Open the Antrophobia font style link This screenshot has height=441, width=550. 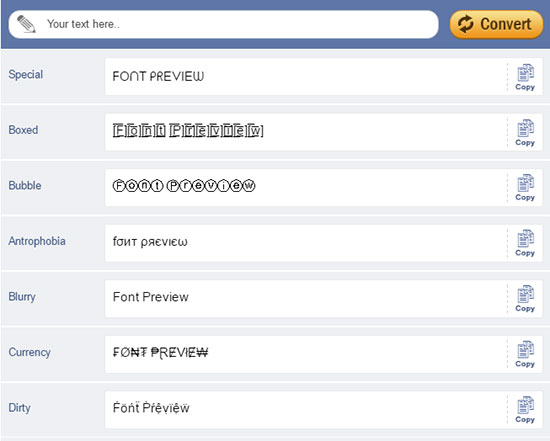point(37,241)
